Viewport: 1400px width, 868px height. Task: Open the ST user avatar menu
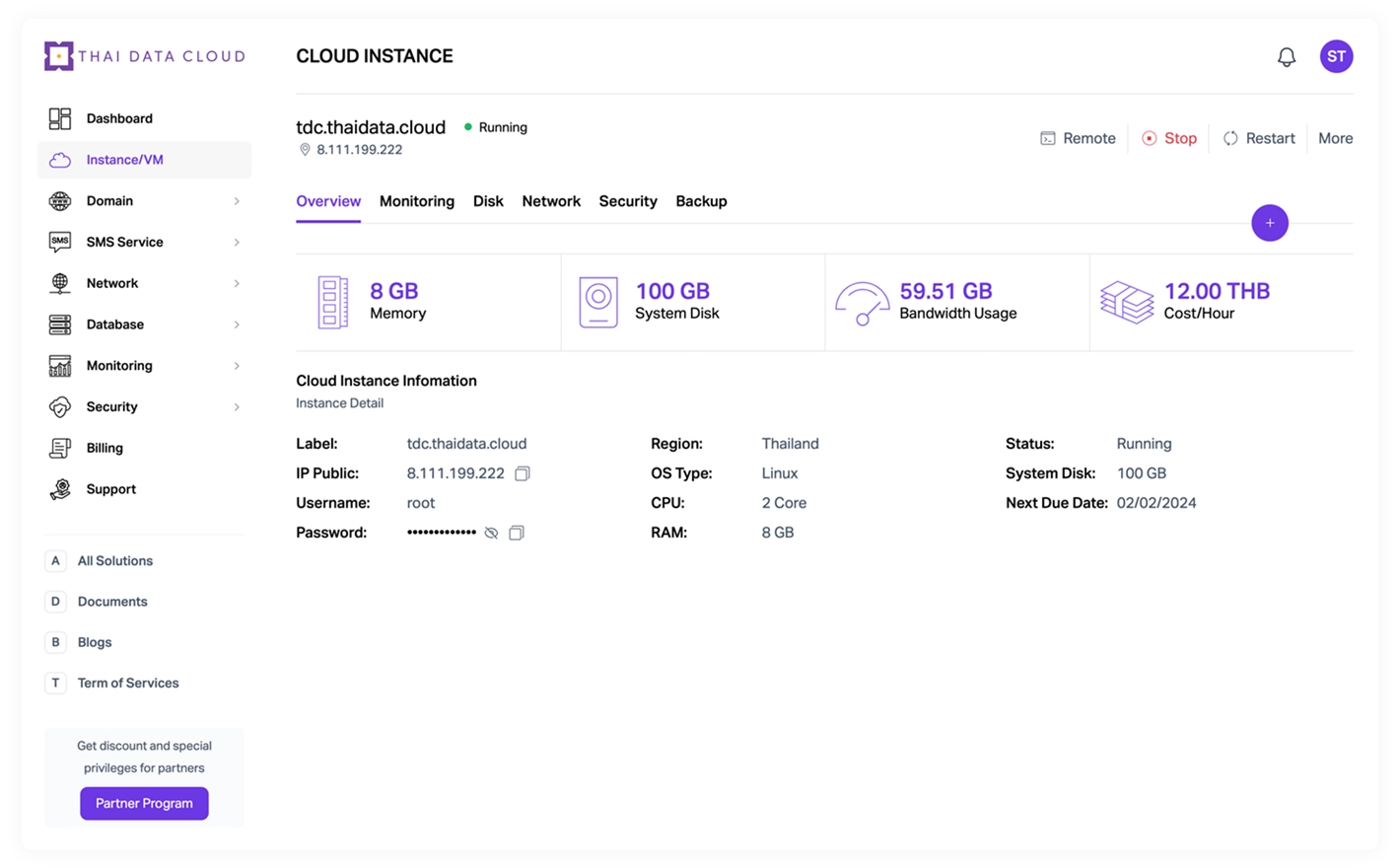[1336, 56]
